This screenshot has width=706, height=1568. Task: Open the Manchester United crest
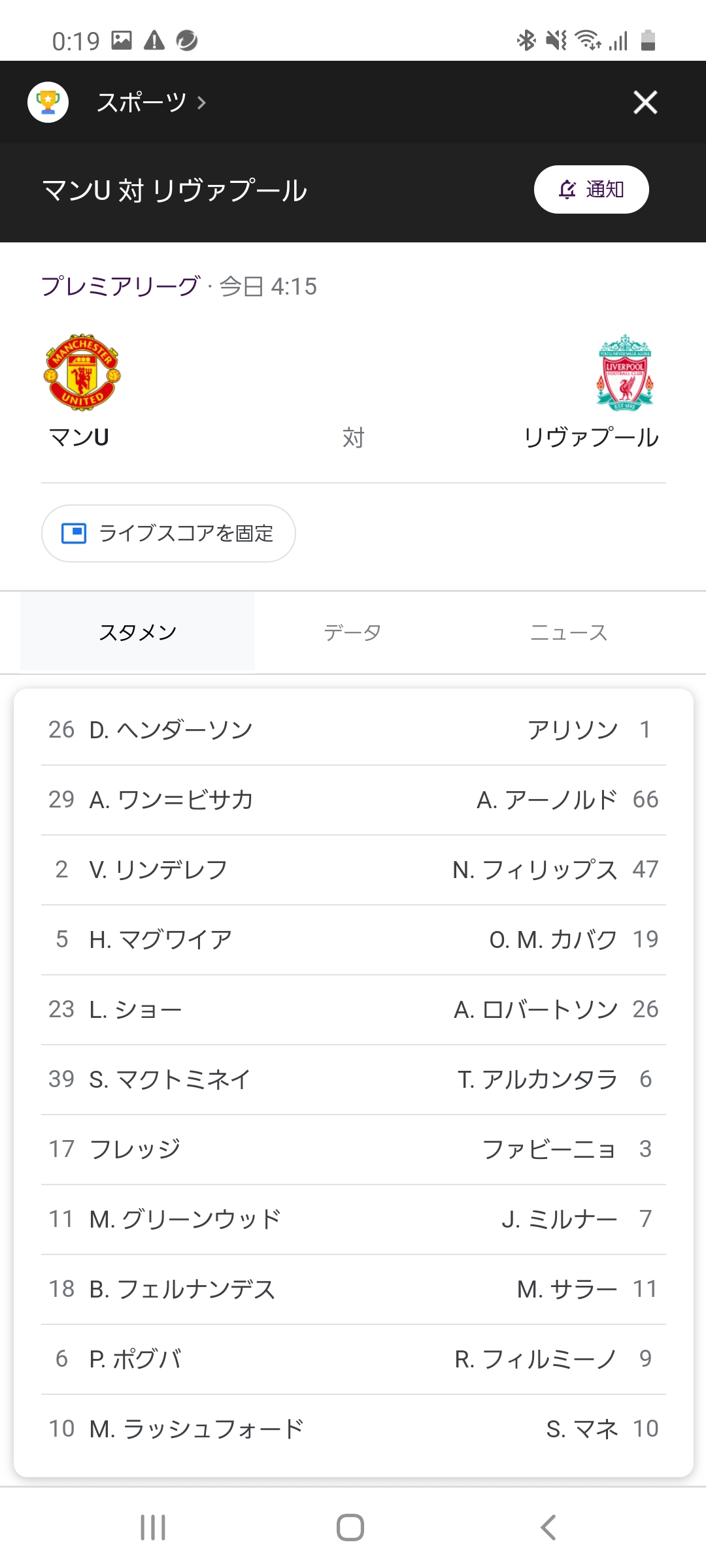(82, 372)
